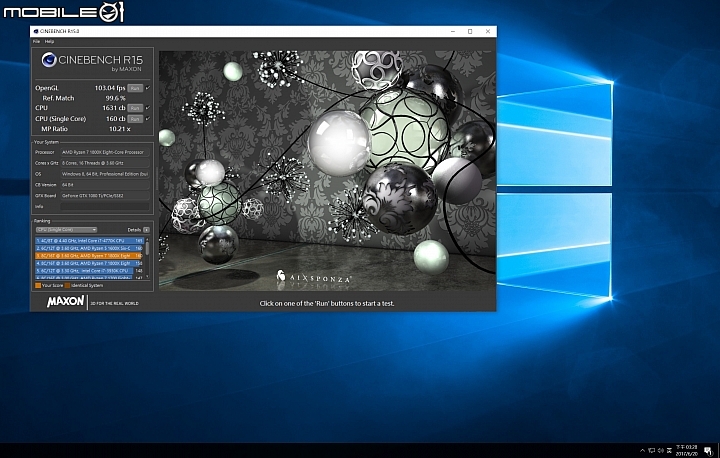Click the Cores x GHz field

point(105,163)
